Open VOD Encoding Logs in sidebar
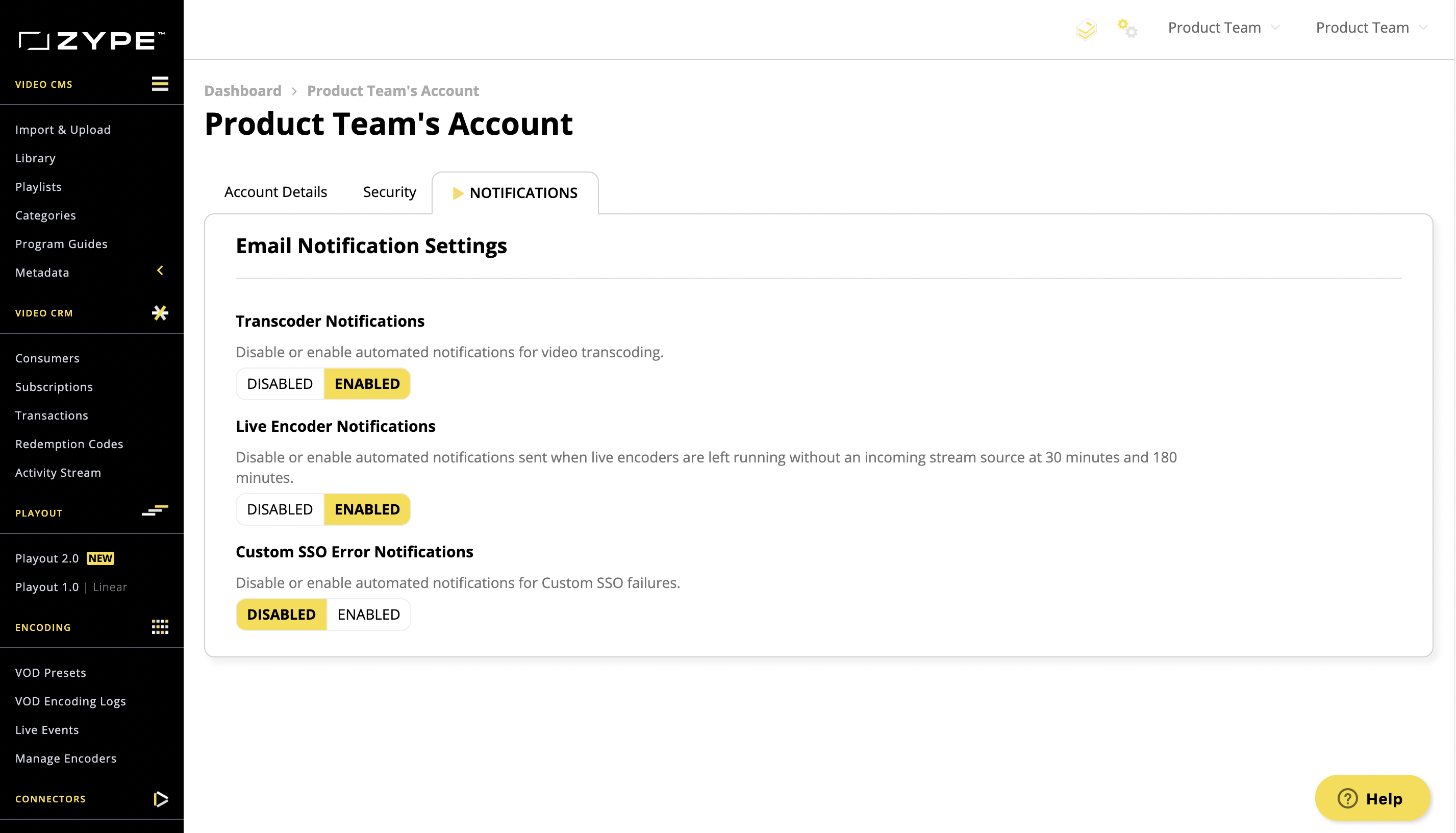Viewport: 1456px width, 833px height. pos(70,701)
